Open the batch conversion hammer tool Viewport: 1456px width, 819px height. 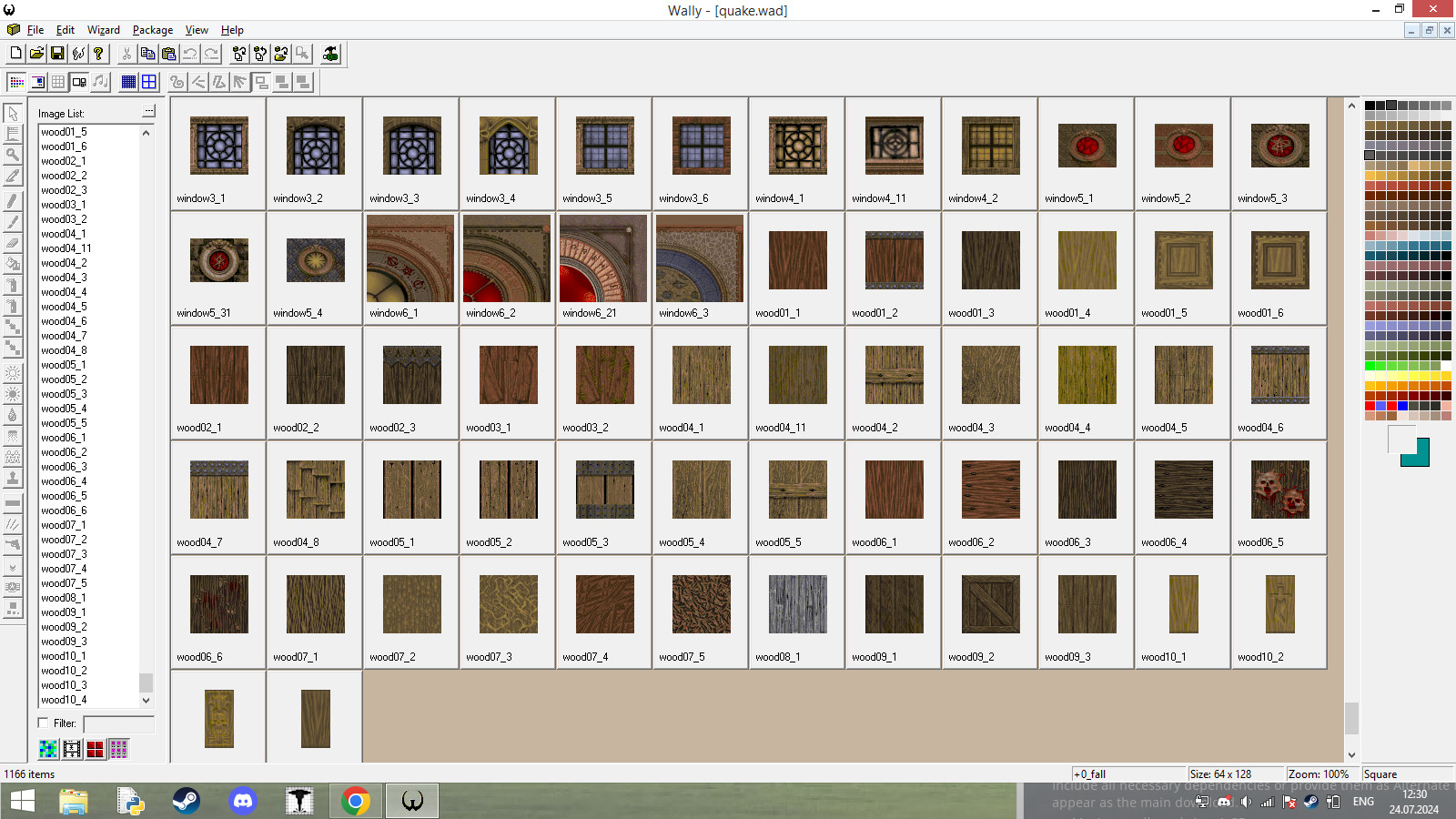pyautogui.click(x=329, y=53)
